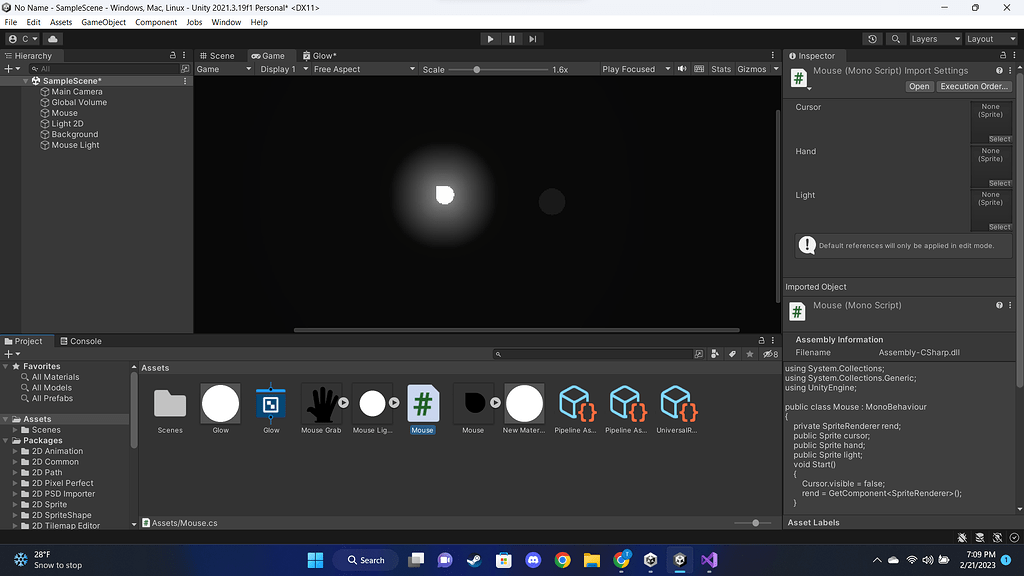Toggle the Stats overlay in Game view

click(721, 69)
